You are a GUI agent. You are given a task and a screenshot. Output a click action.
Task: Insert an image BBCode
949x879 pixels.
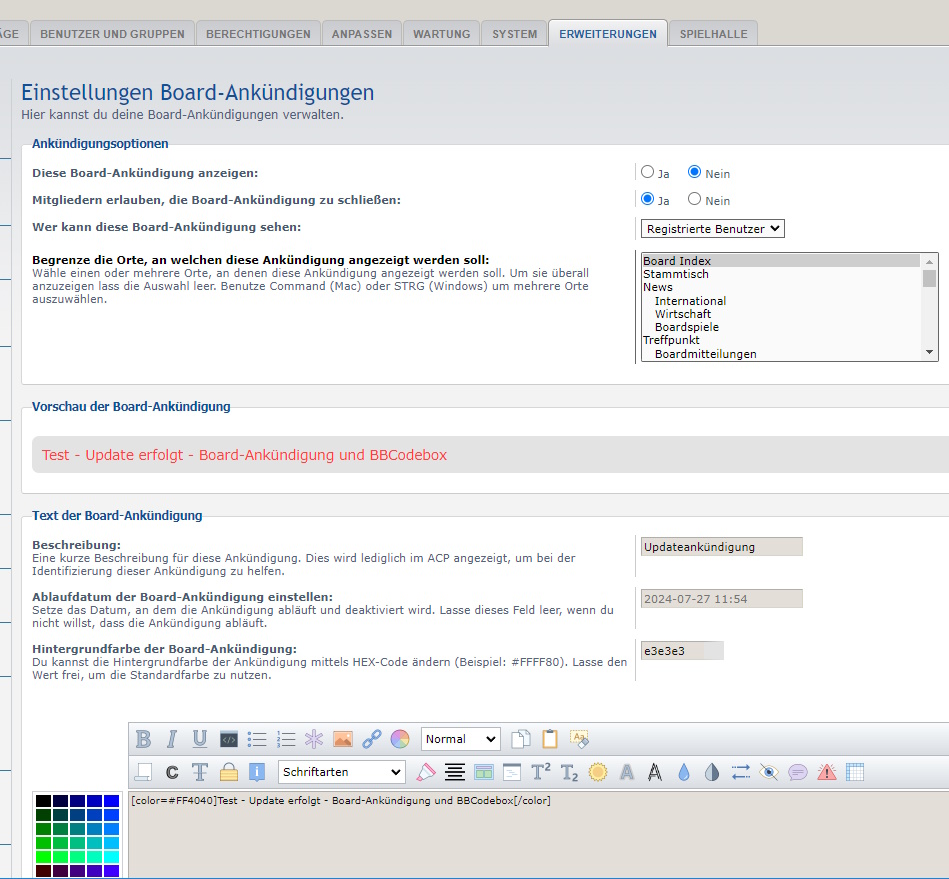[343, 739]
